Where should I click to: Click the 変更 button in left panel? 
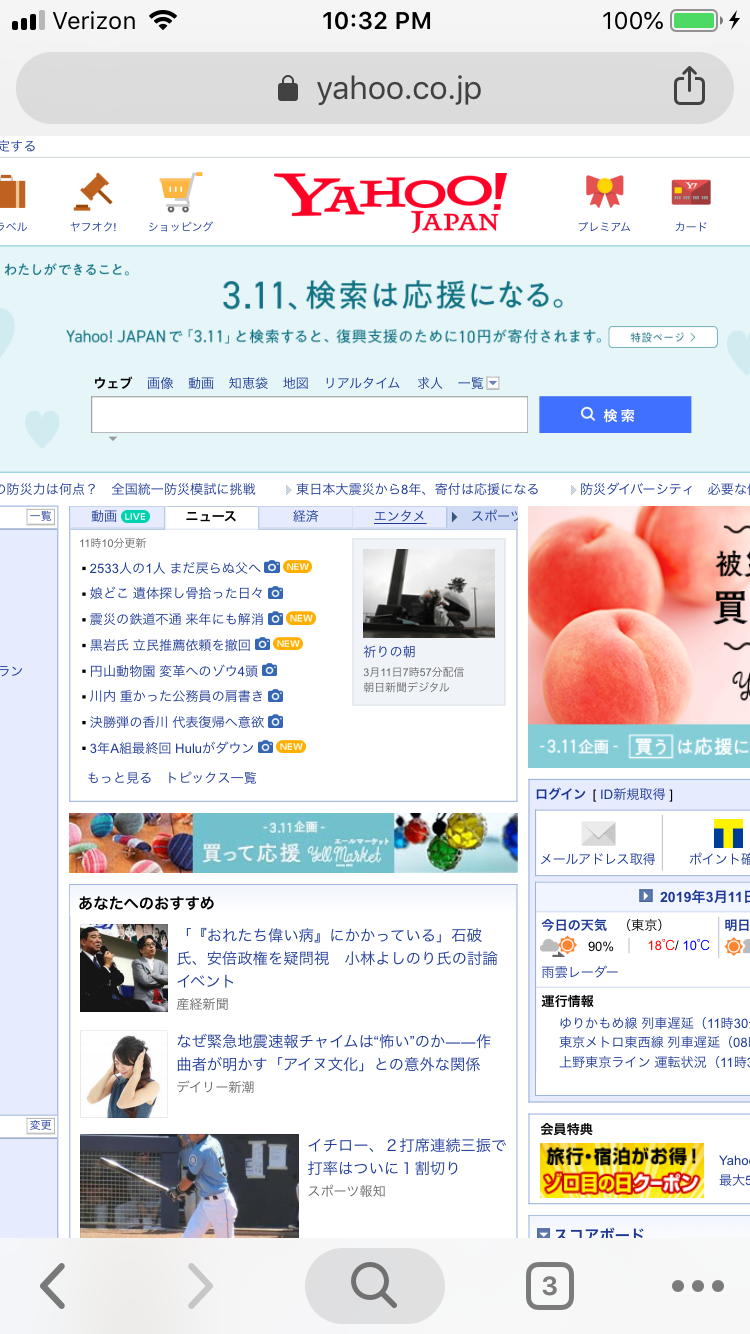coord(40,1126)
